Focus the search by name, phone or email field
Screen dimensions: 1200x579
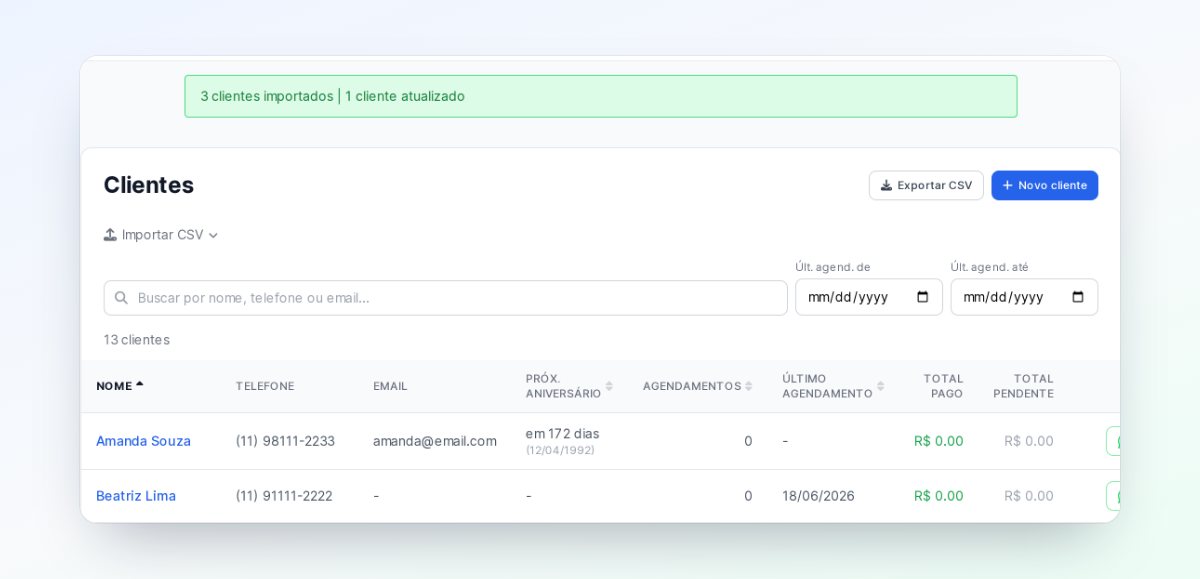445,298
